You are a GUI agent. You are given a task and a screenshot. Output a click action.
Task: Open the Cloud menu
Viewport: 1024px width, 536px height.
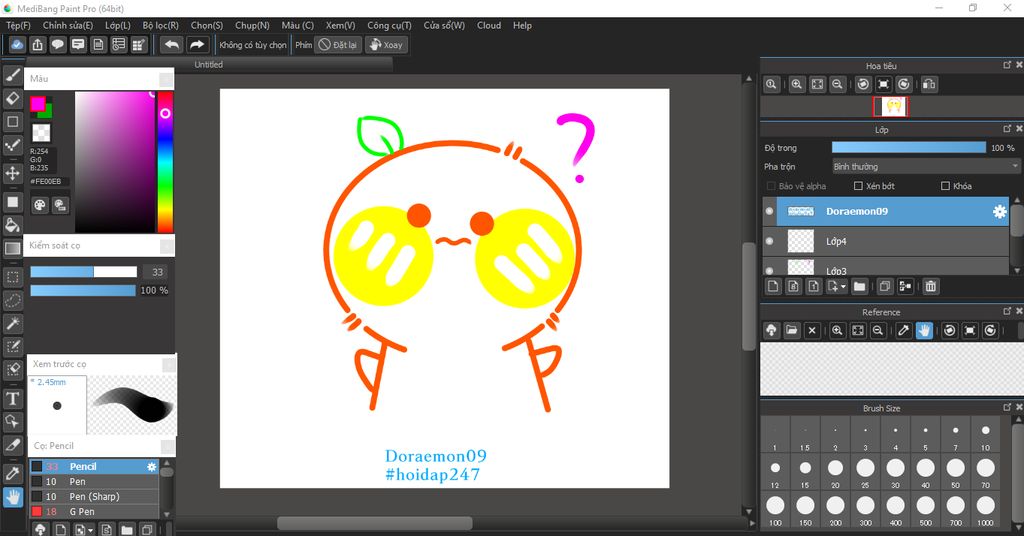click(488, 25)
